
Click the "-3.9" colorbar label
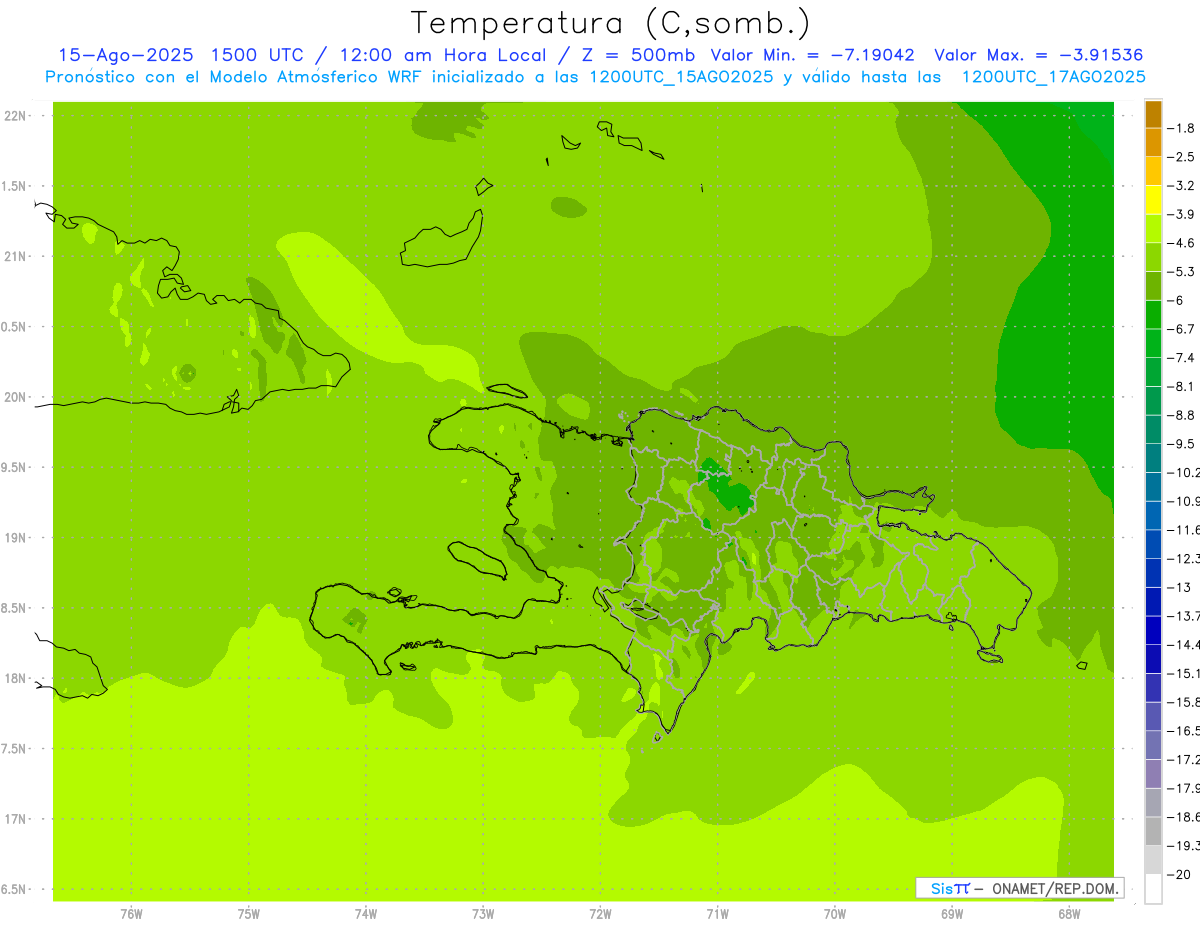(x=1182, y=214)
